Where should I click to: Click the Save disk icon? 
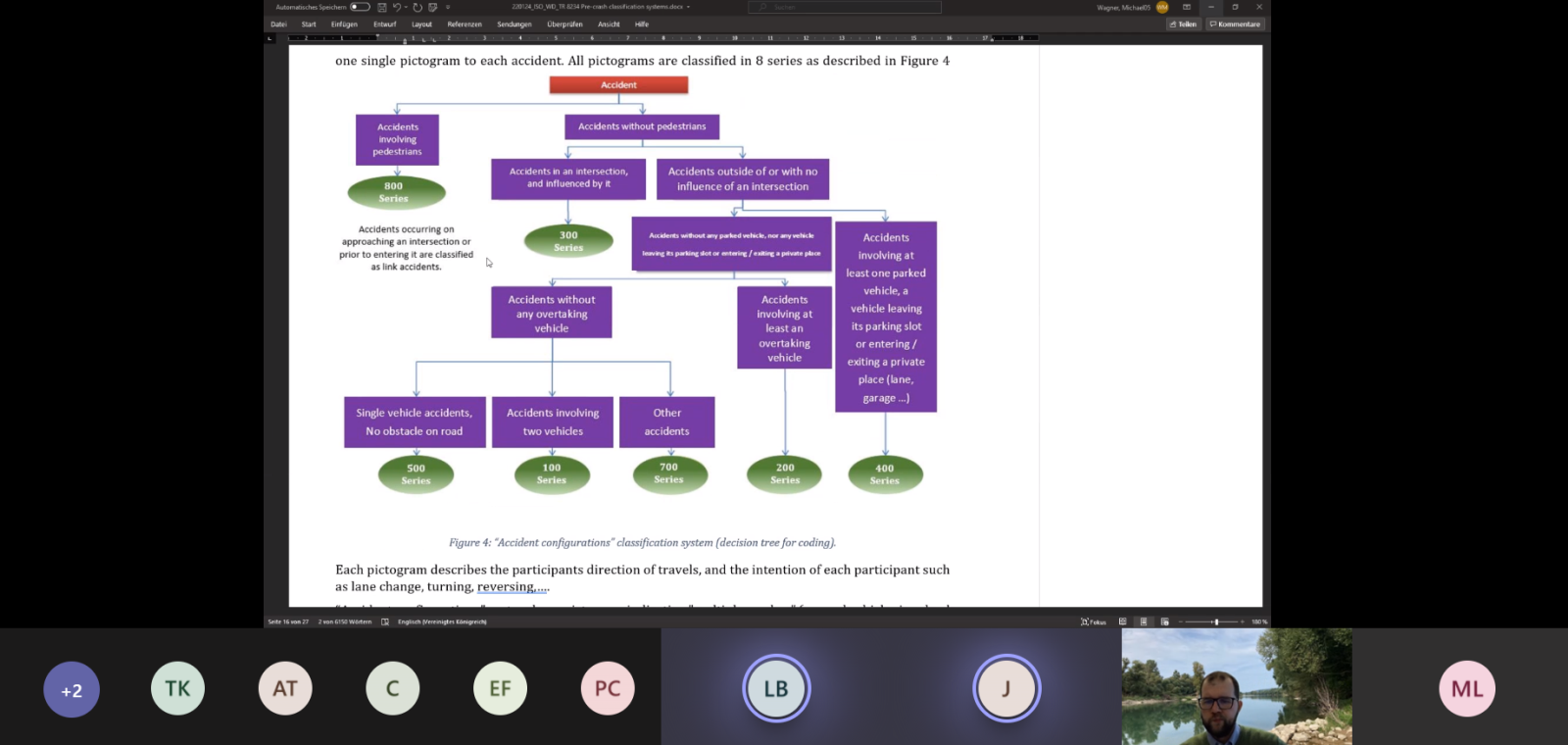[x=382, y=7]
